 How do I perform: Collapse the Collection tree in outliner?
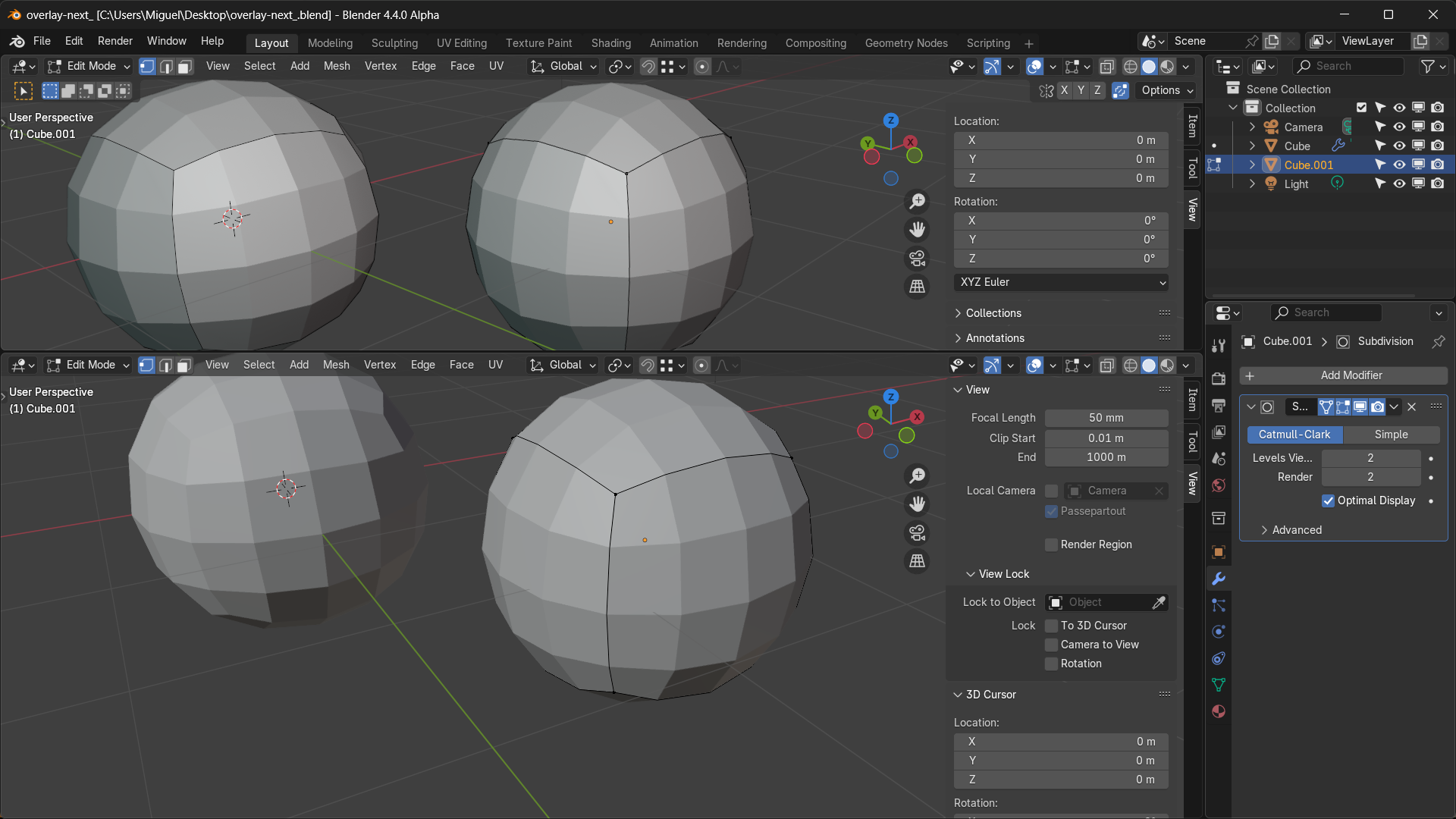(1233, 108)
